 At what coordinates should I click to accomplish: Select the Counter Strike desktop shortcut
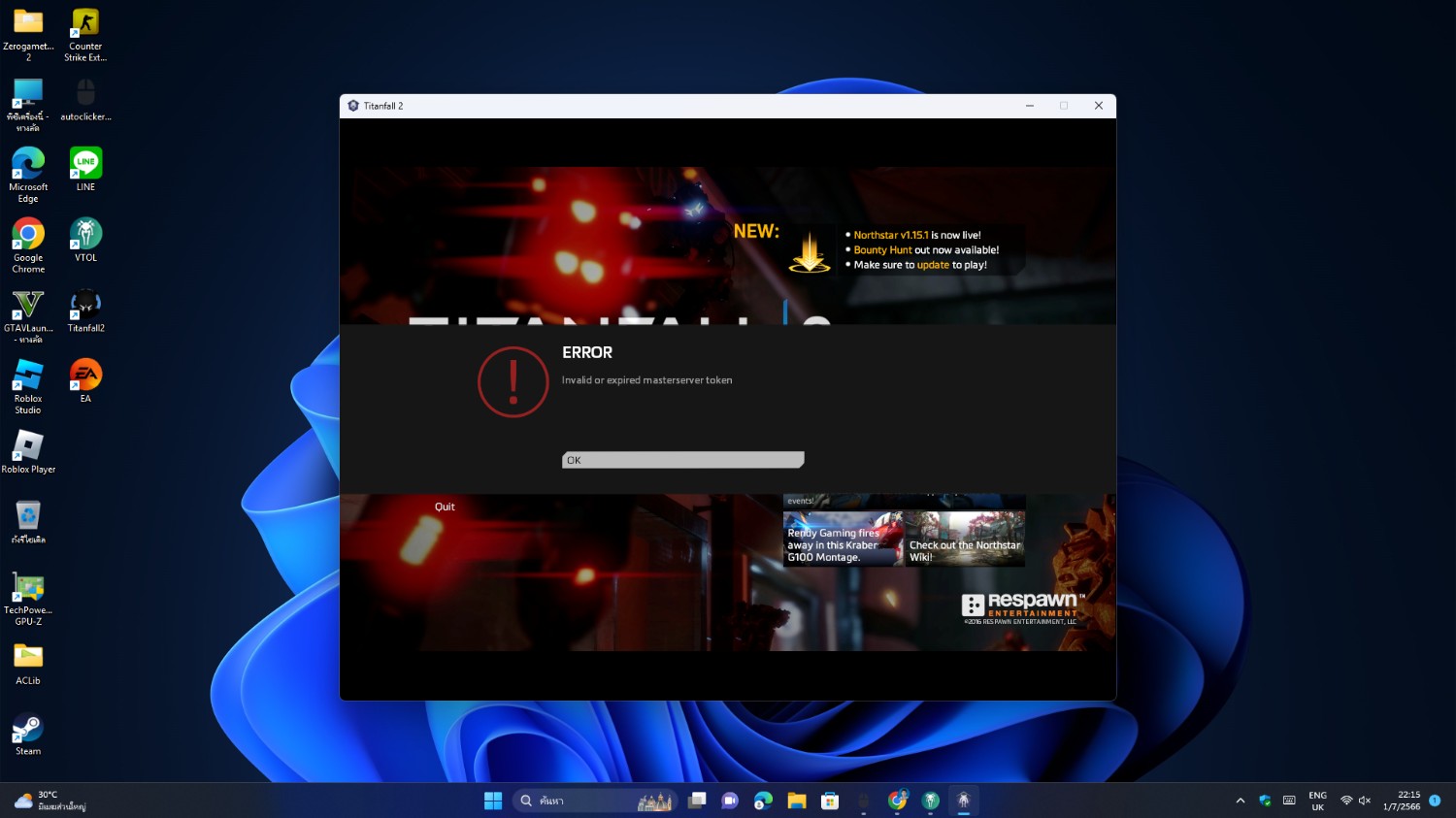(x=85, y=35)
